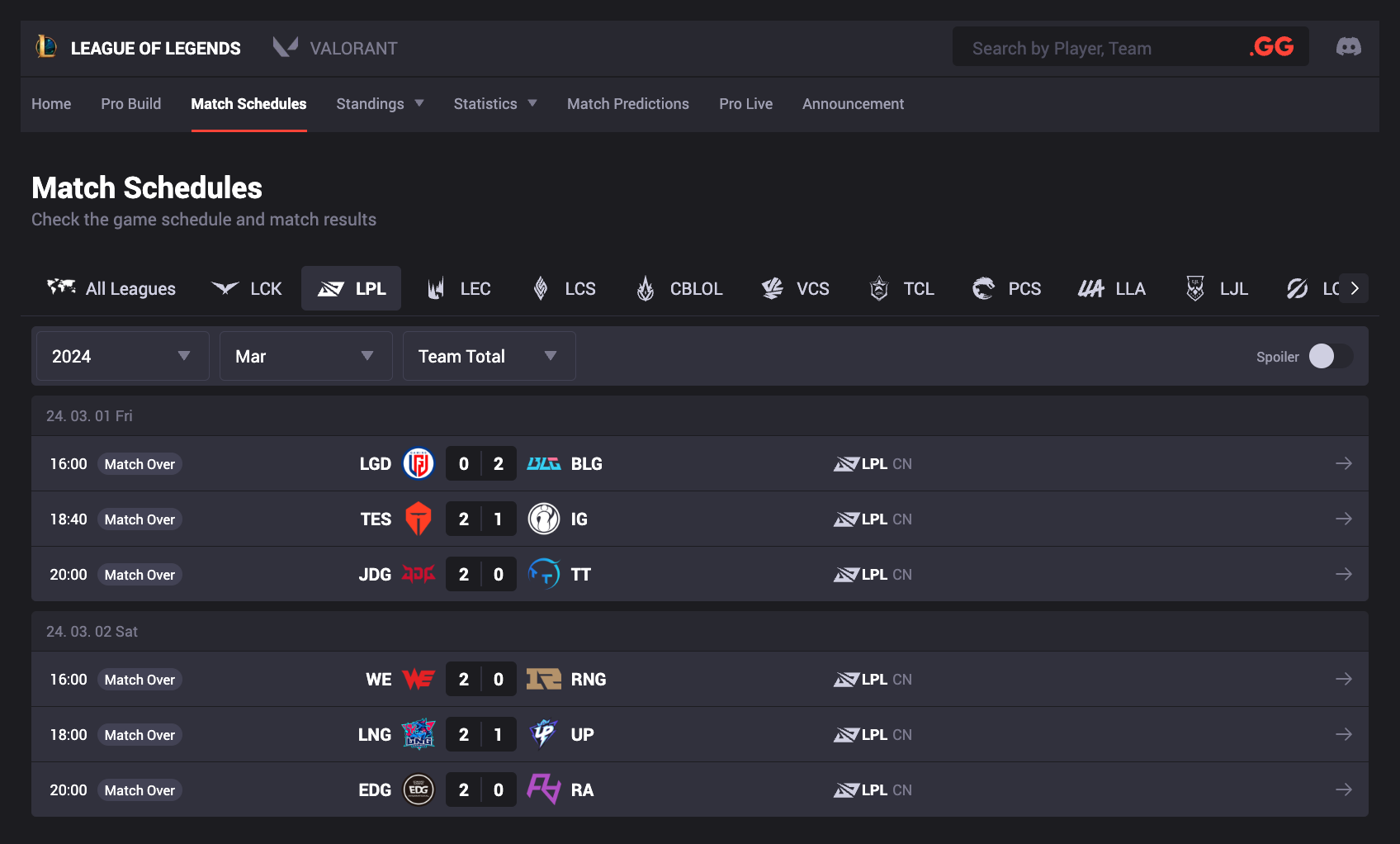This screenshot has height=844, width=1400.
Task: Click the League of Legends logo icon
Action: [x=46, y=47]
